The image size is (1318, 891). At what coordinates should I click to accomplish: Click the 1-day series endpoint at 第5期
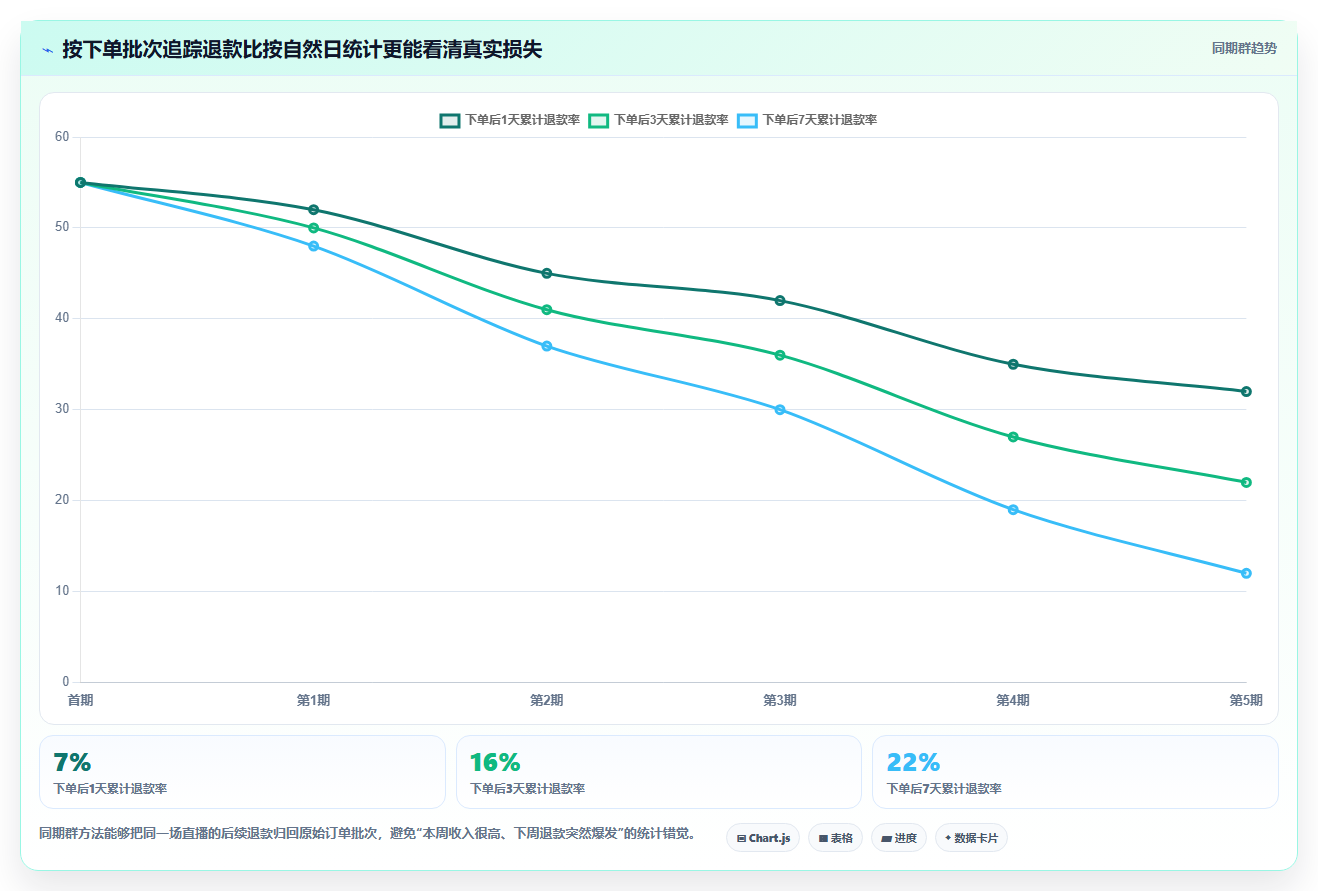point(1246,392)
